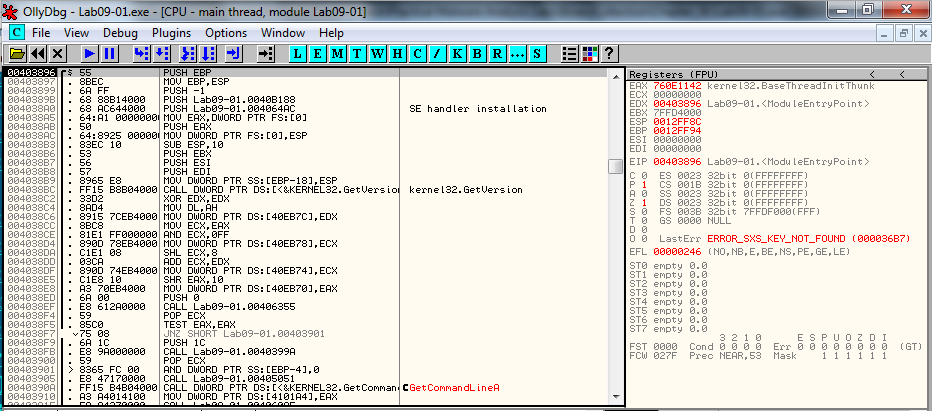Select the GetCommandLineA comment
932x411 pixels.
click(454, 388)
